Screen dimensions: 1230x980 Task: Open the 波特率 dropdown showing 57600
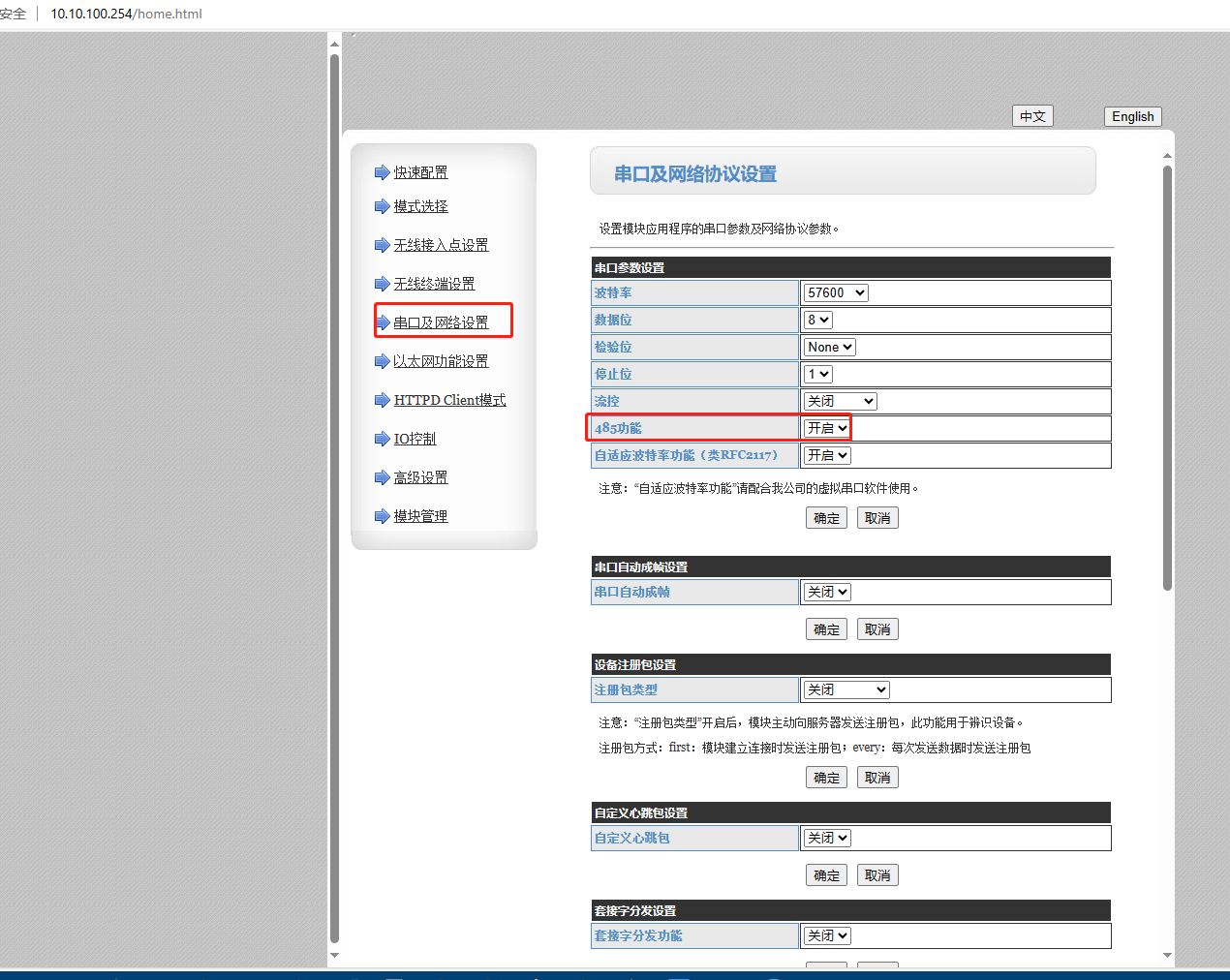pos(836,292)
